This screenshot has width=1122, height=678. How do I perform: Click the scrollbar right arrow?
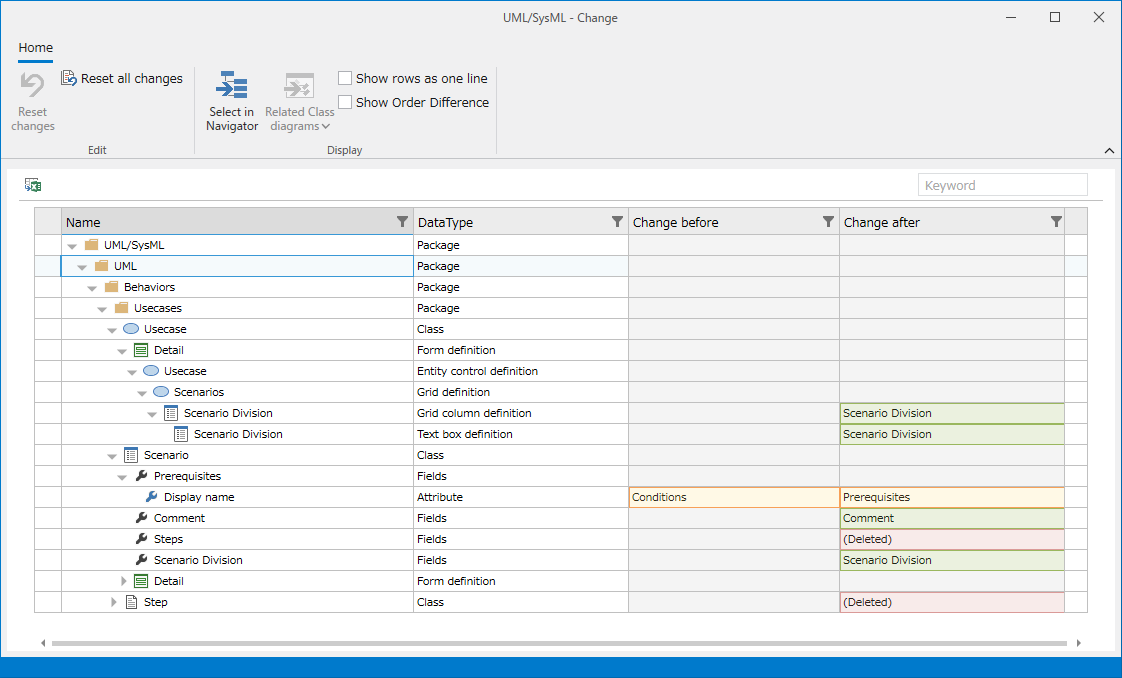[1078, 643]
